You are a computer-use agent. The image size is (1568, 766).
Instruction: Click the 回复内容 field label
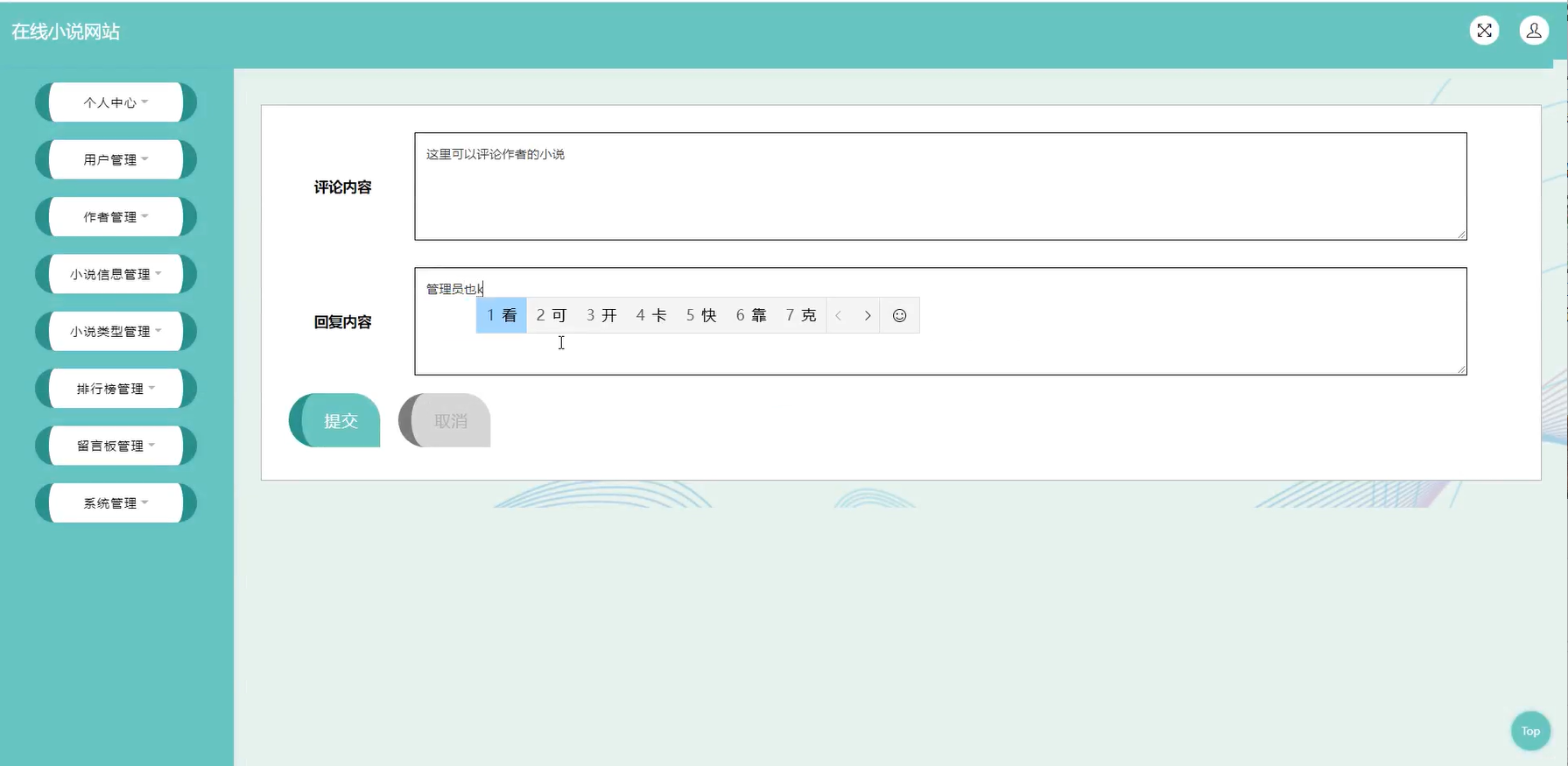(x=342, y=322)
